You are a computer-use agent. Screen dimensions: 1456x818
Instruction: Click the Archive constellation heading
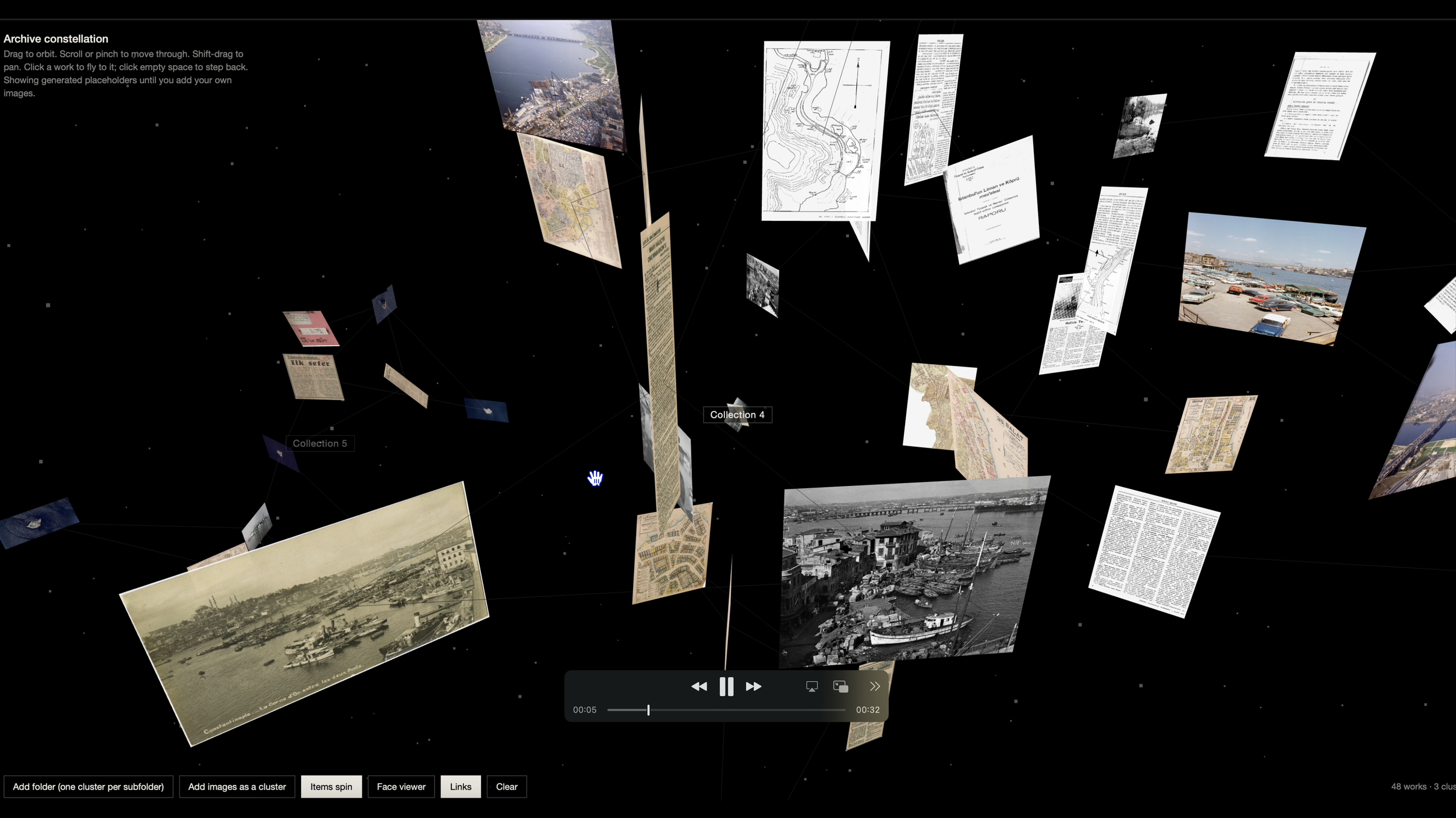pos(56,39)
